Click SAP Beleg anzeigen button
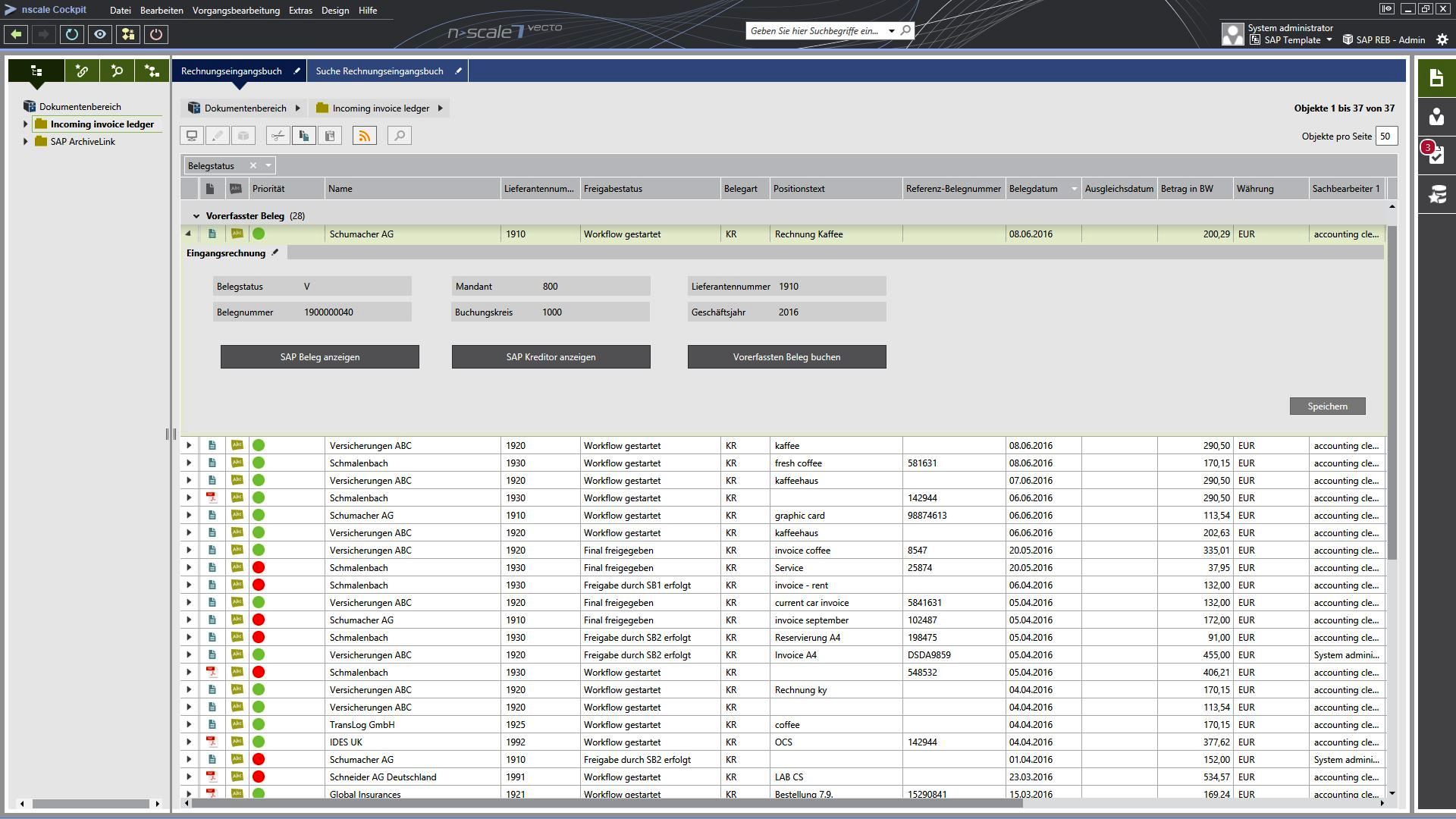1456x819 pixels. coord(320,356)
